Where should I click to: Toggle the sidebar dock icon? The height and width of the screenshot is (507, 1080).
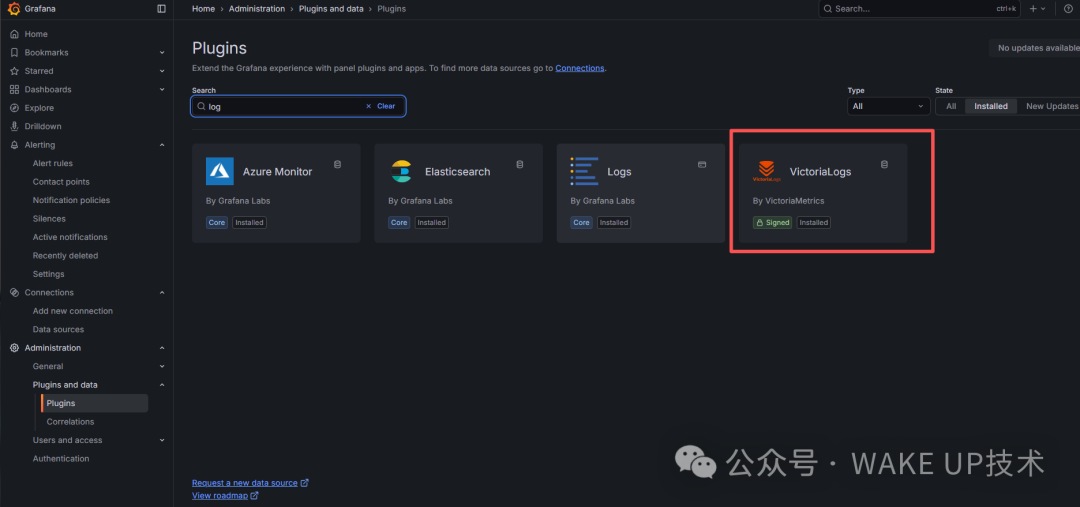coord(161,9)
